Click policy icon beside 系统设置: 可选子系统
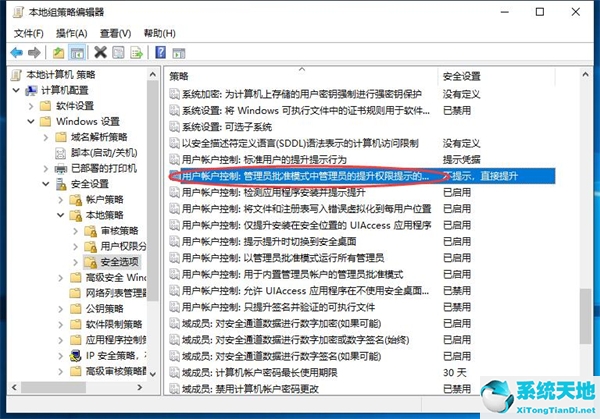This screenshot has width=600, height=419. (174, 127)
